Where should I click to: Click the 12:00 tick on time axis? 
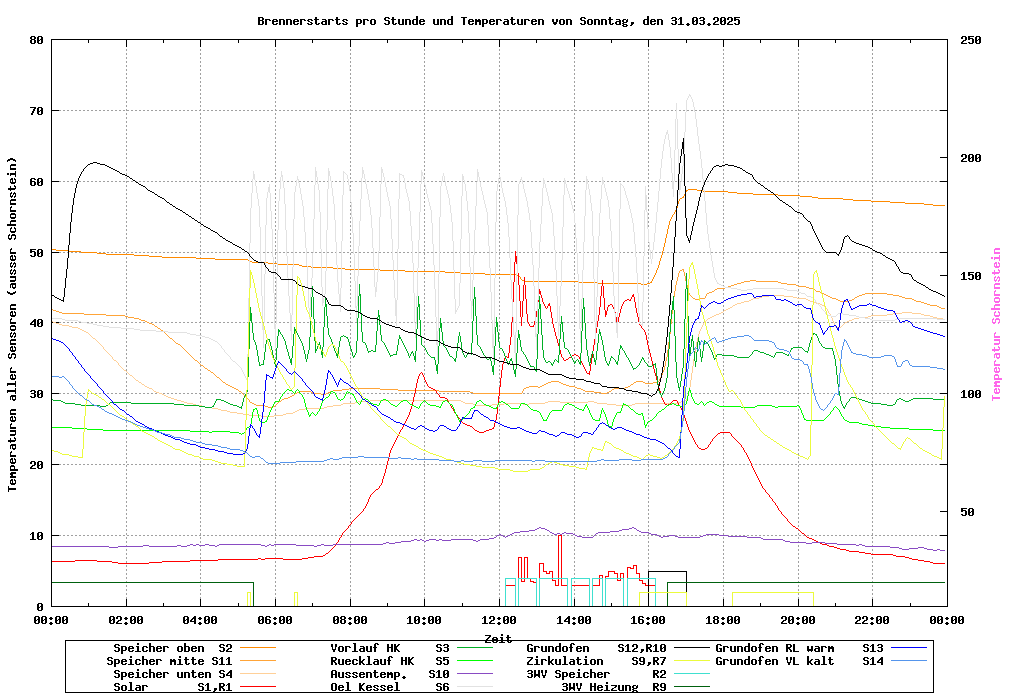point(499,620)
